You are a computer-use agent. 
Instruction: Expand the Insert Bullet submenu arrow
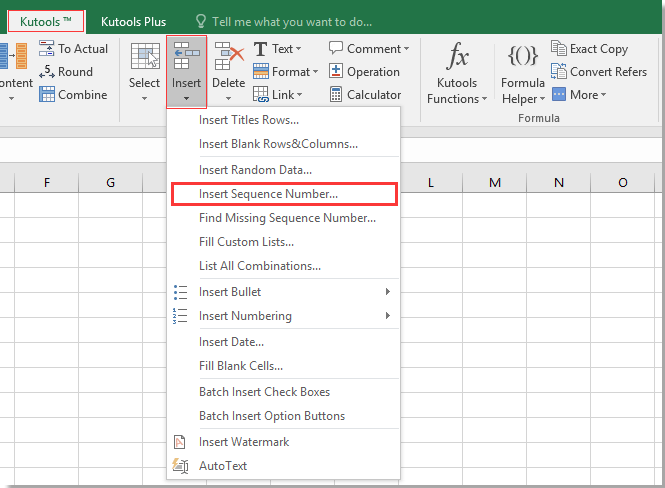388,292
